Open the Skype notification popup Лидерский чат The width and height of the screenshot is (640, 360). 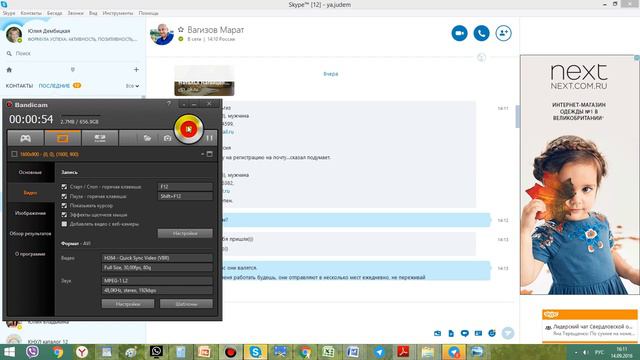coord(590,330)
